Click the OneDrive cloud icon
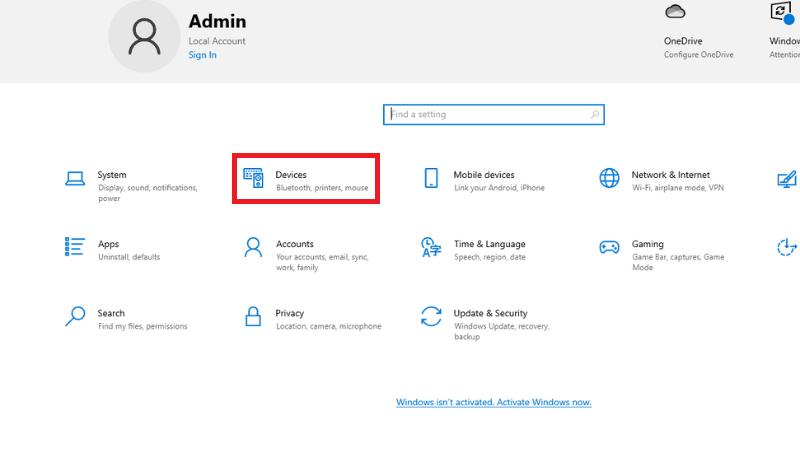Viewport: 800px width, 450px height. 673,12
